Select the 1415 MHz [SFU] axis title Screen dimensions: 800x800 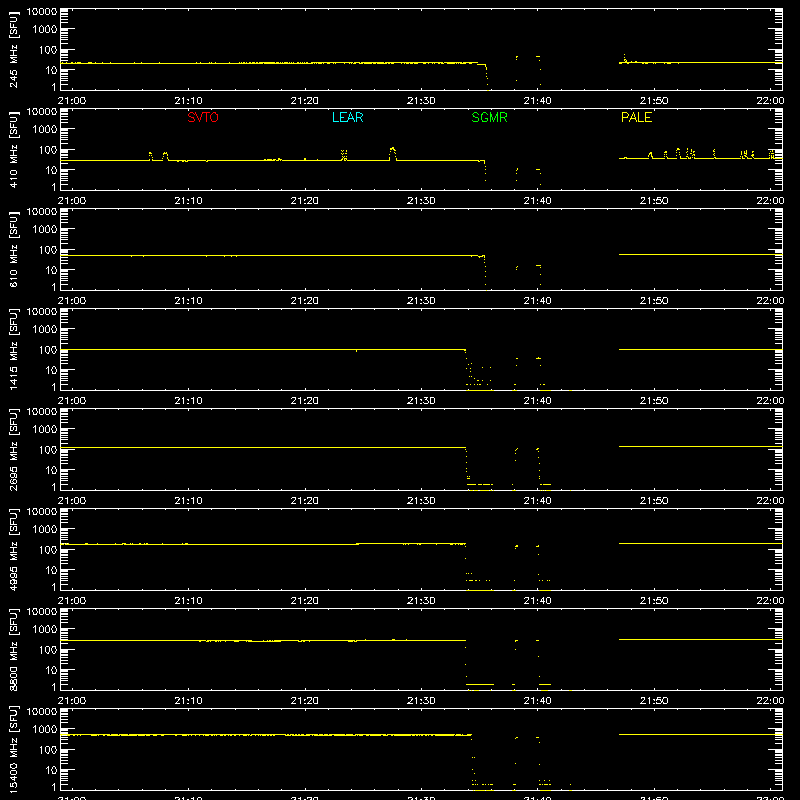[13, 349]
